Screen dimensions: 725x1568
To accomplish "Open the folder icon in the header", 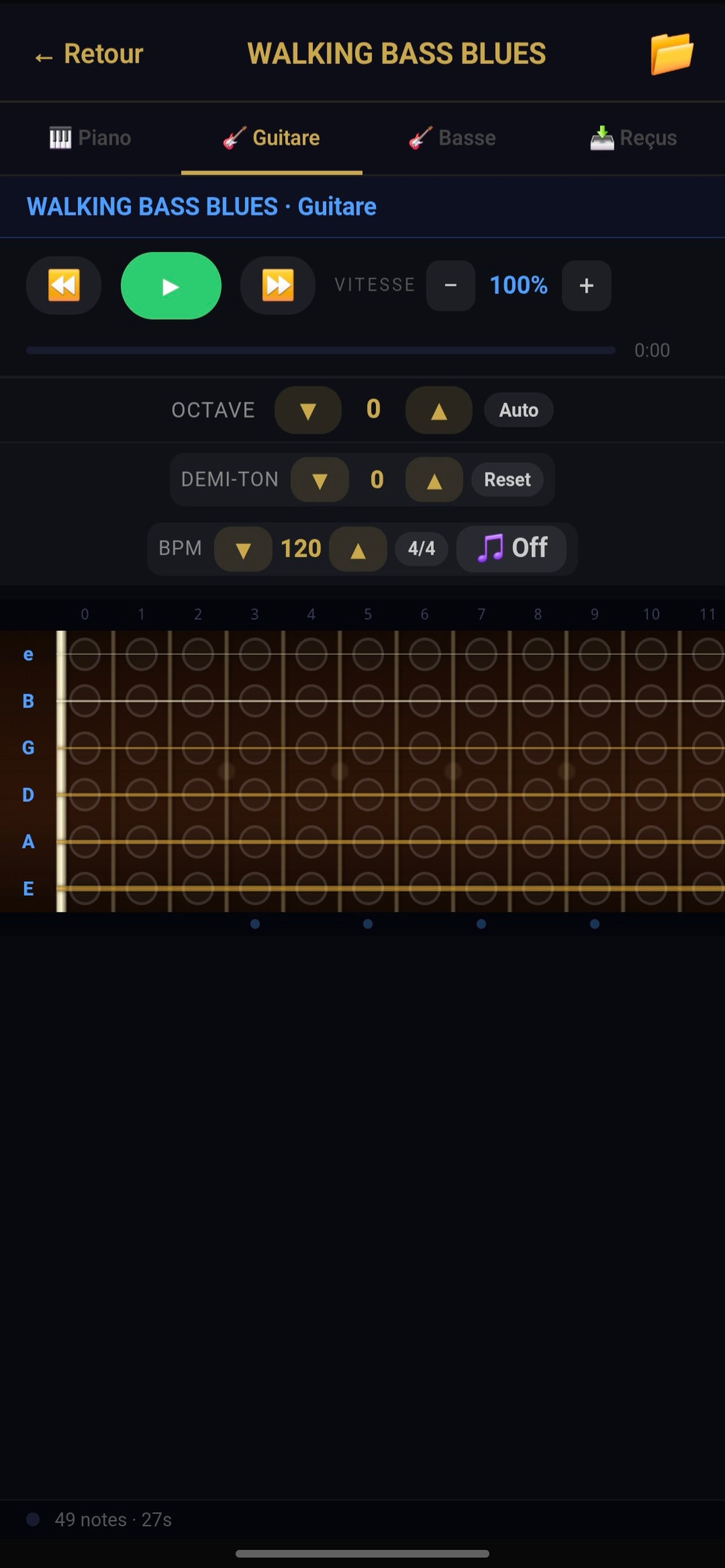I will pos(671,54).
